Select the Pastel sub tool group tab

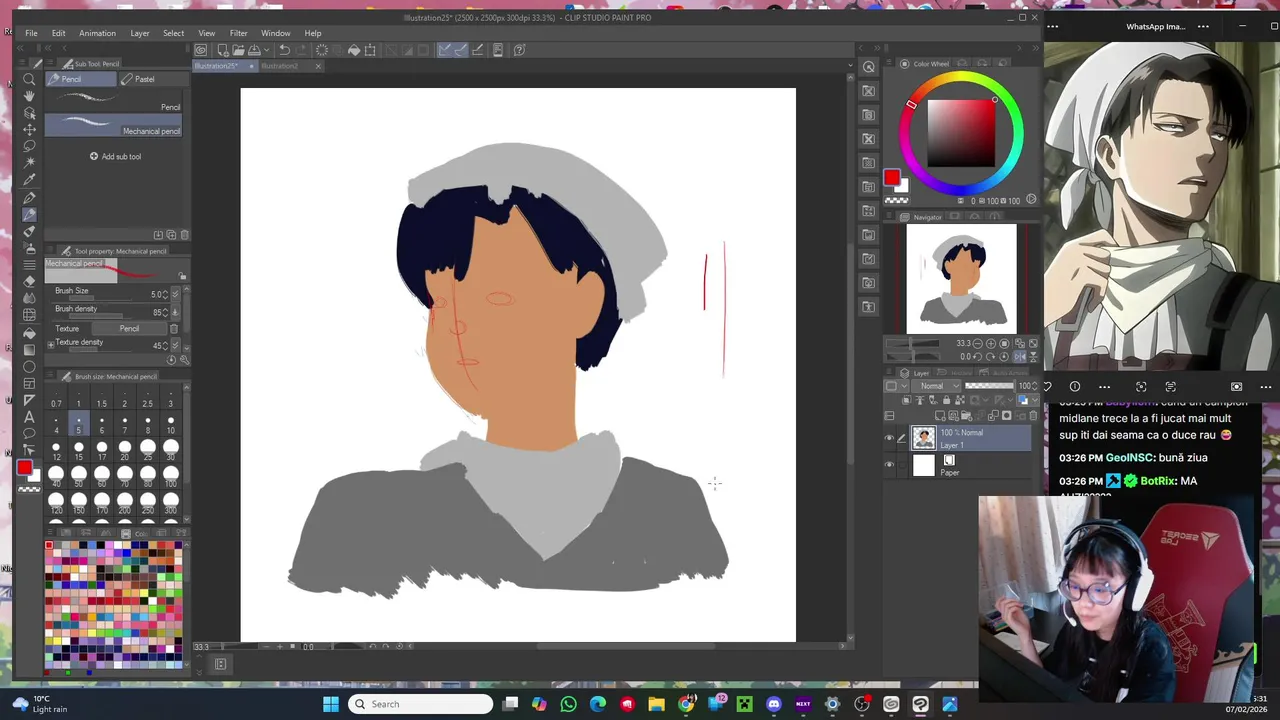152,79
